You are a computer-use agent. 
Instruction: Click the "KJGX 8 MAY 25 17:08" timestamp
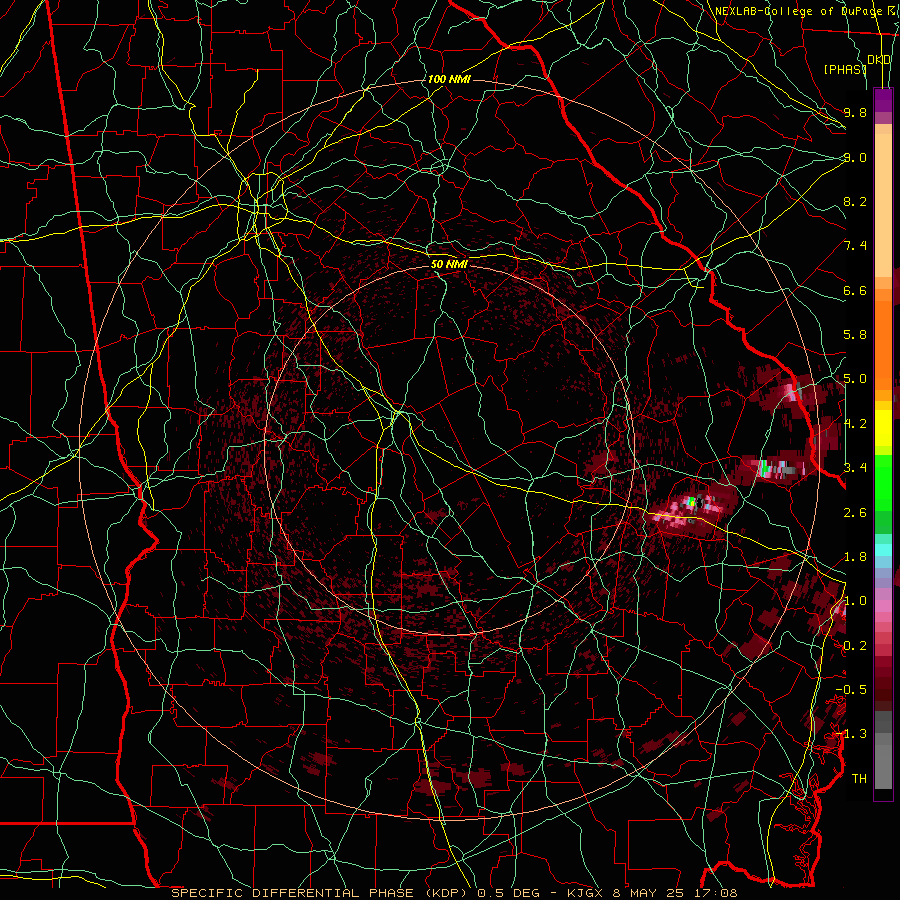(x=652, y=893)
